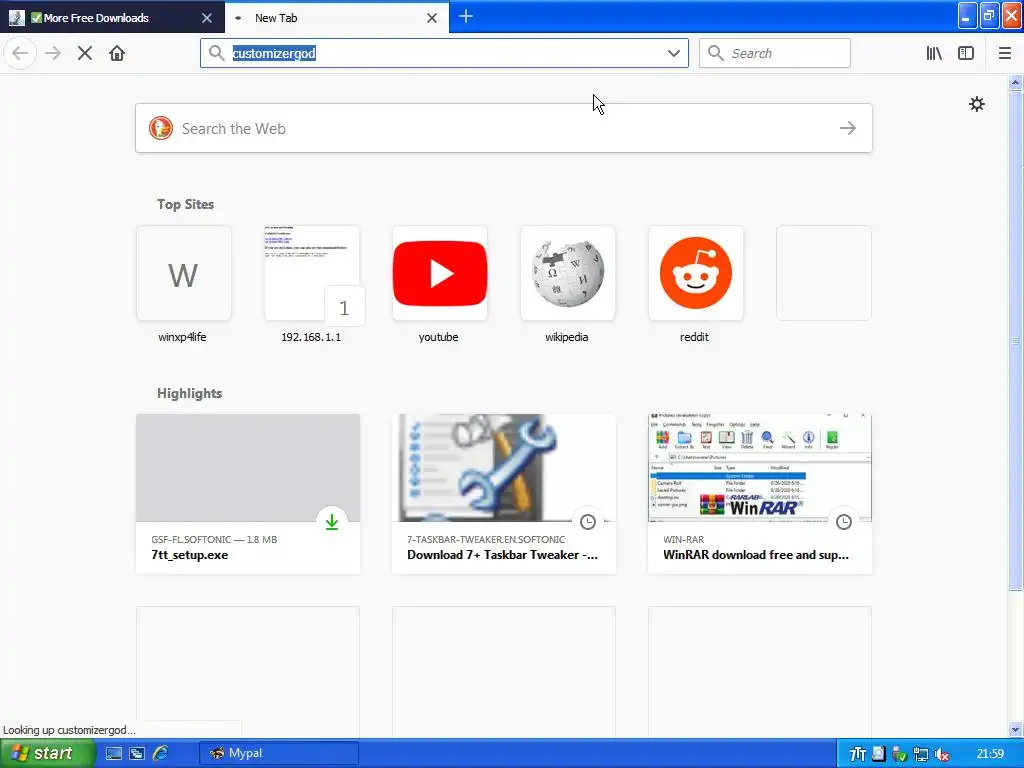Expand the address bar history dropdown

(673, 53)
